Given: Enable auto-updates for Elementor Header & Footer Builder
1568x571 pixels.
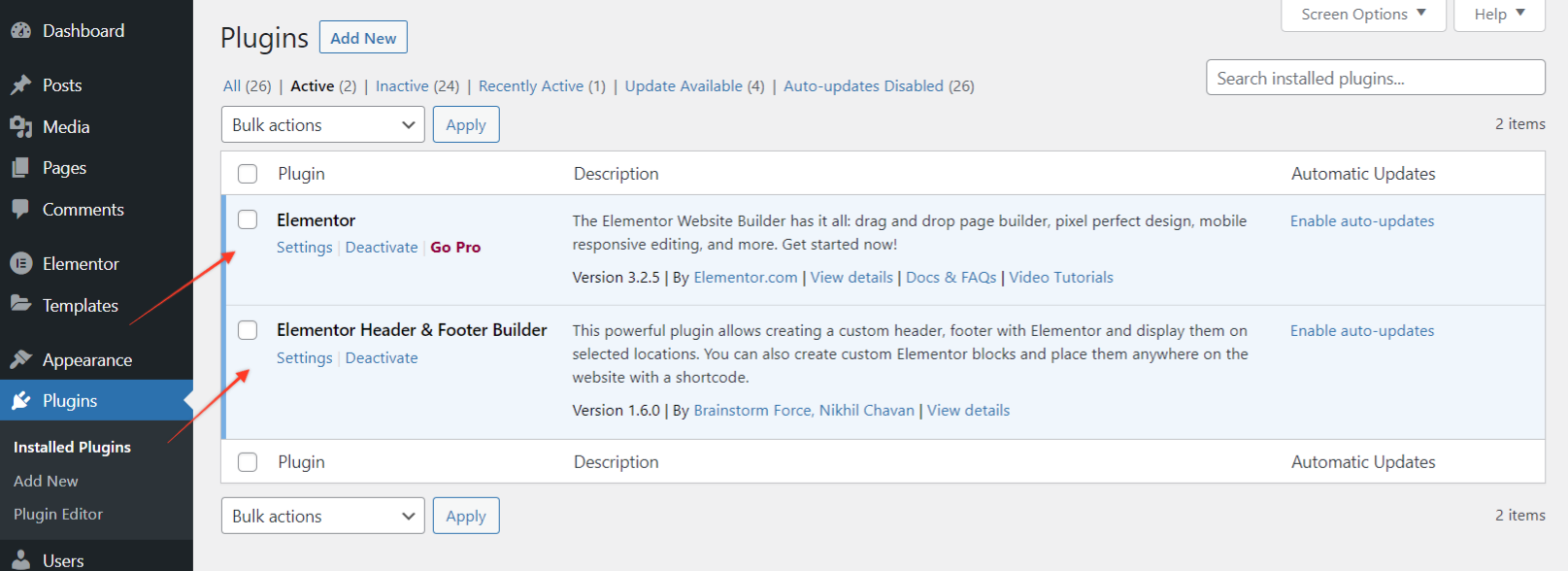Looking at the screenshot, I should (x=1361, y=331).
